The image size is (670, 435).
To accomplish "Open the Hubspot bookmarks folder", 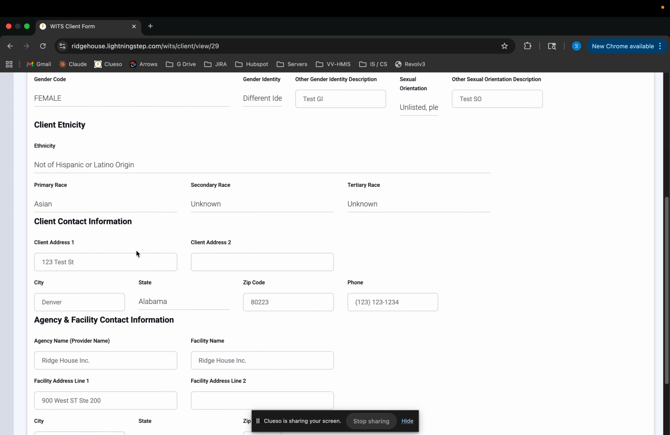I will [252, 64].
